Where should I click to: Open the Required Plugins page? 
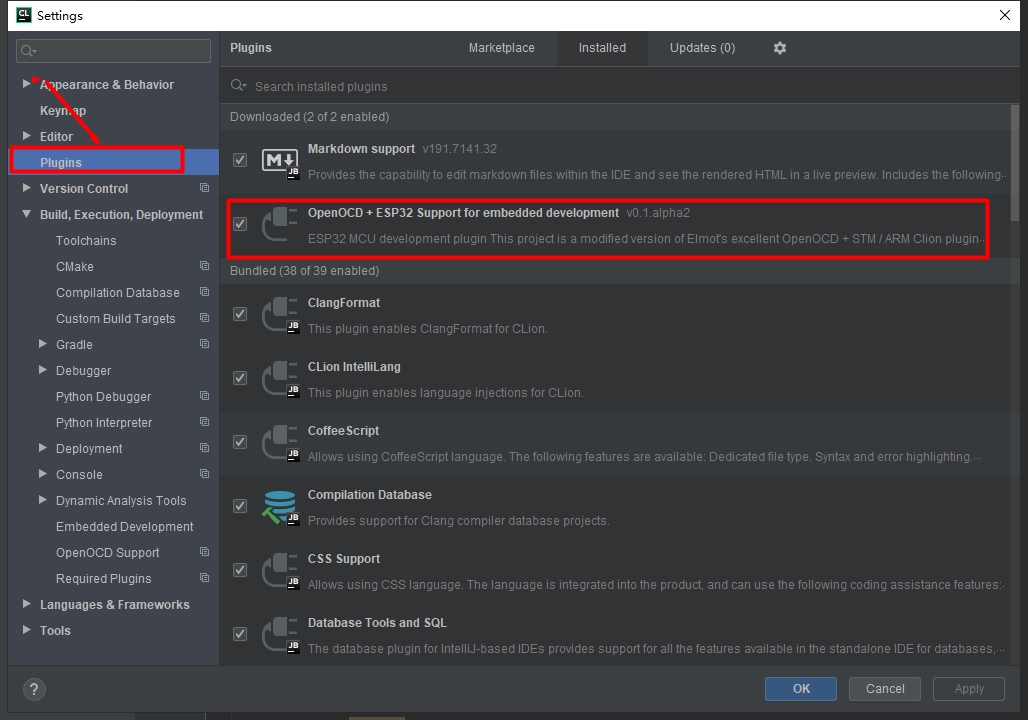coord(104,578)
